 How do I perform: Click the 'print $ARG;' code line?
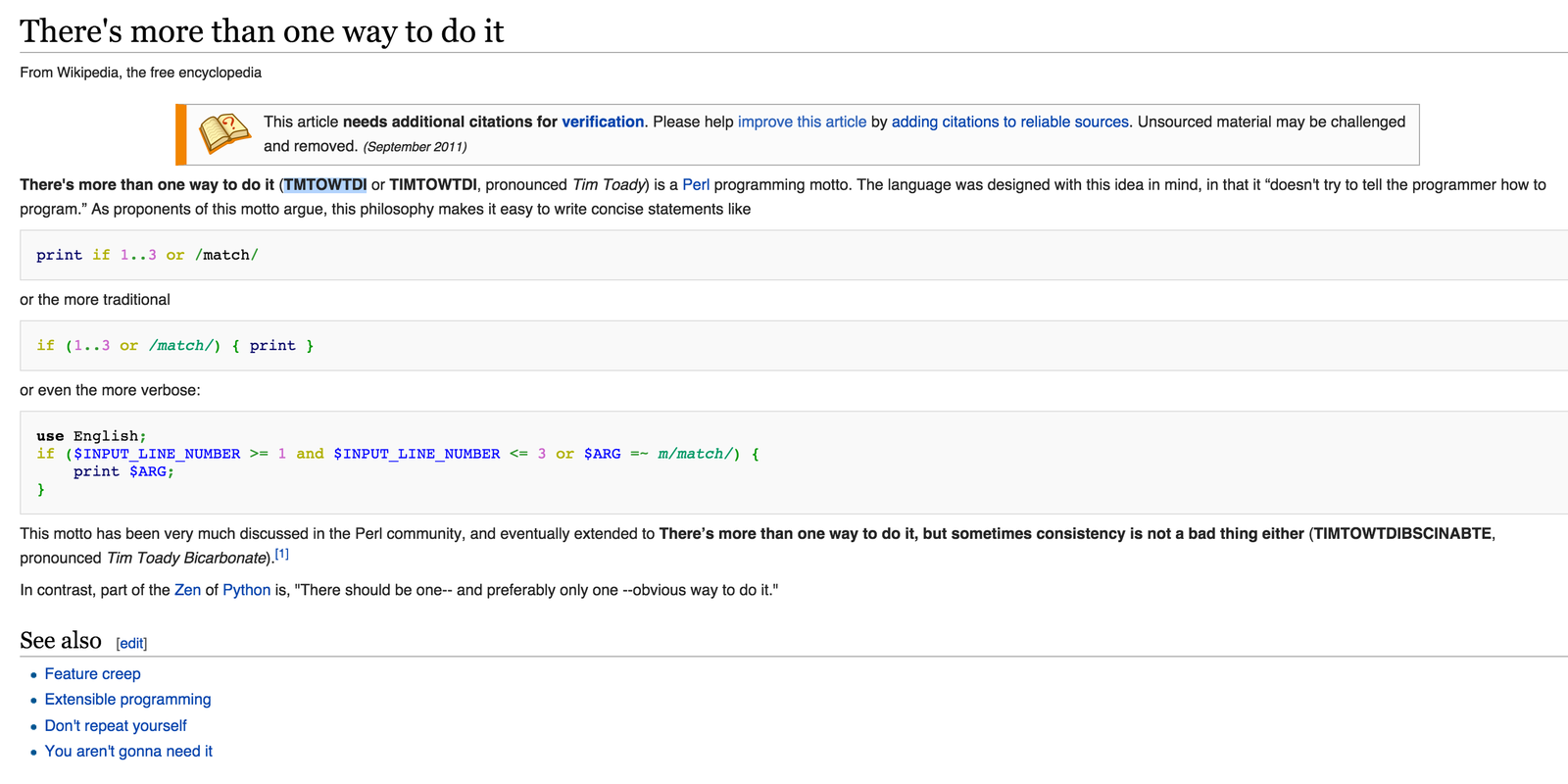(x=123, y=471)
